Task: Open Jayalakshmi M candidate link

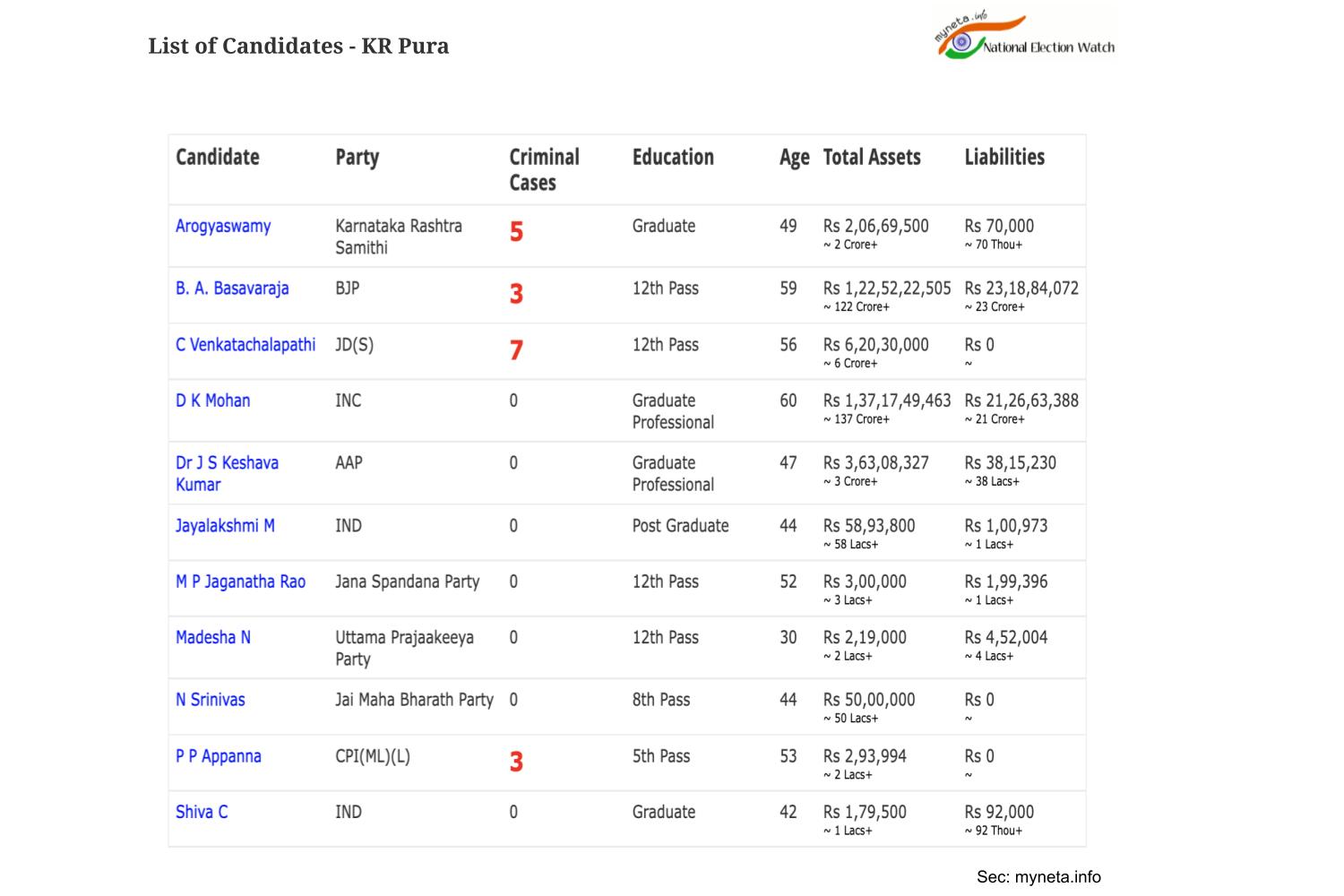Action: click(x=225, y=526)
